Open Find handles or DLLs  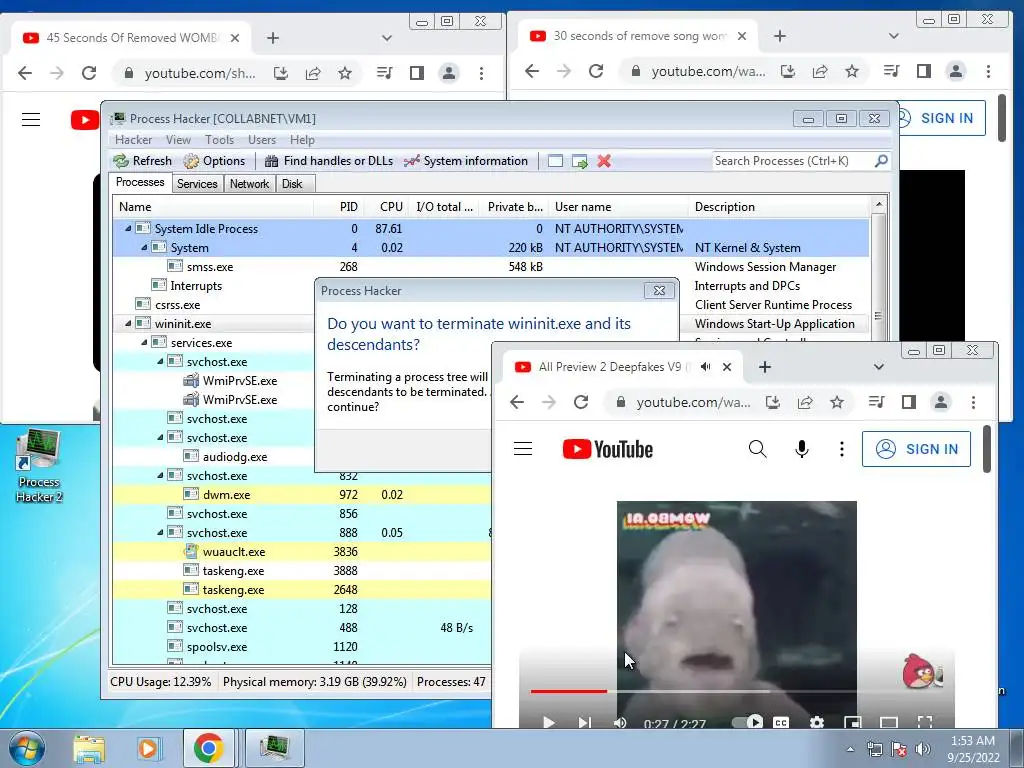pos(329,161)
